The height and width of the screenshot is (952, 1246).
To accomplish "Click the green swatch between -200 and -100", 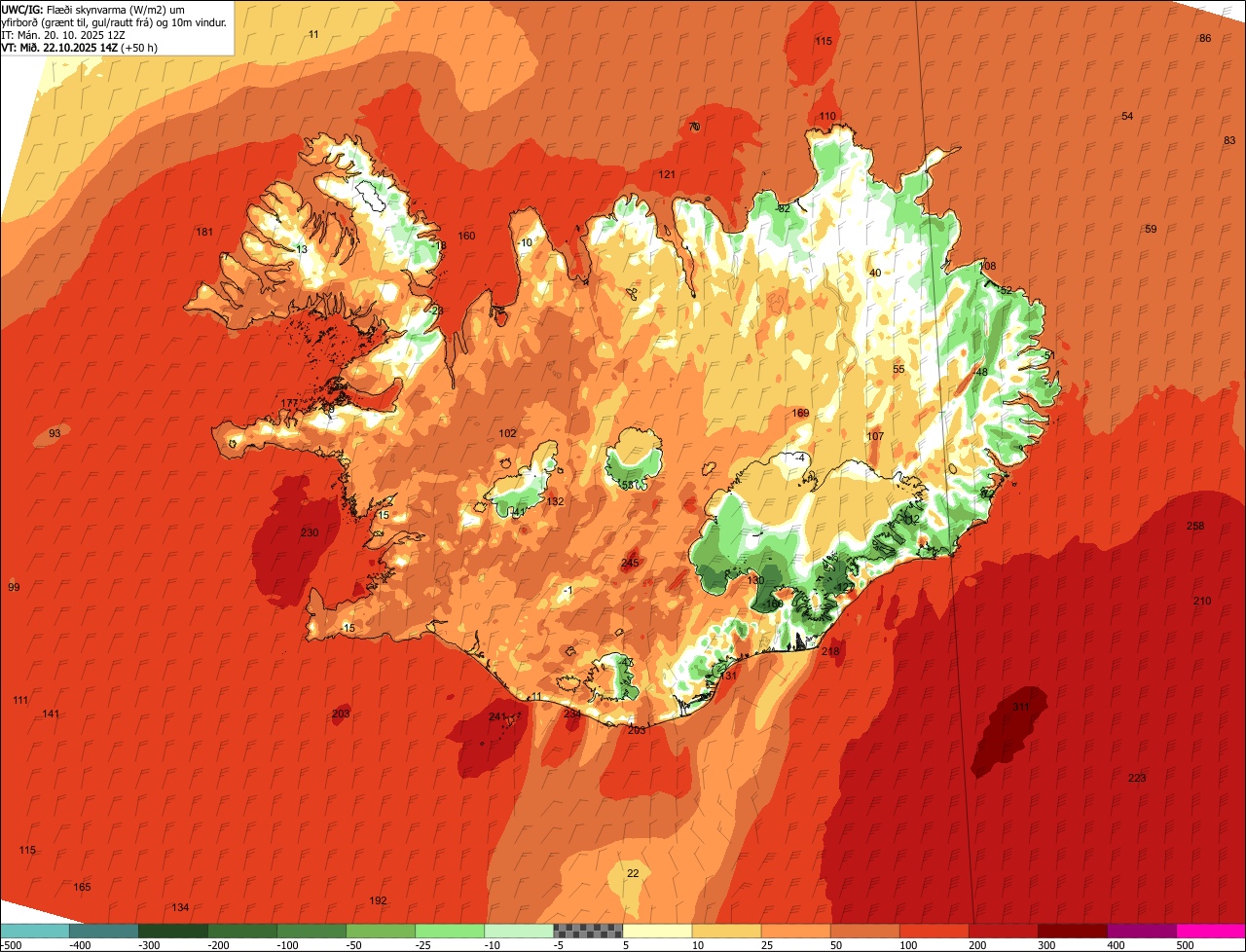I will pos(241,931).
